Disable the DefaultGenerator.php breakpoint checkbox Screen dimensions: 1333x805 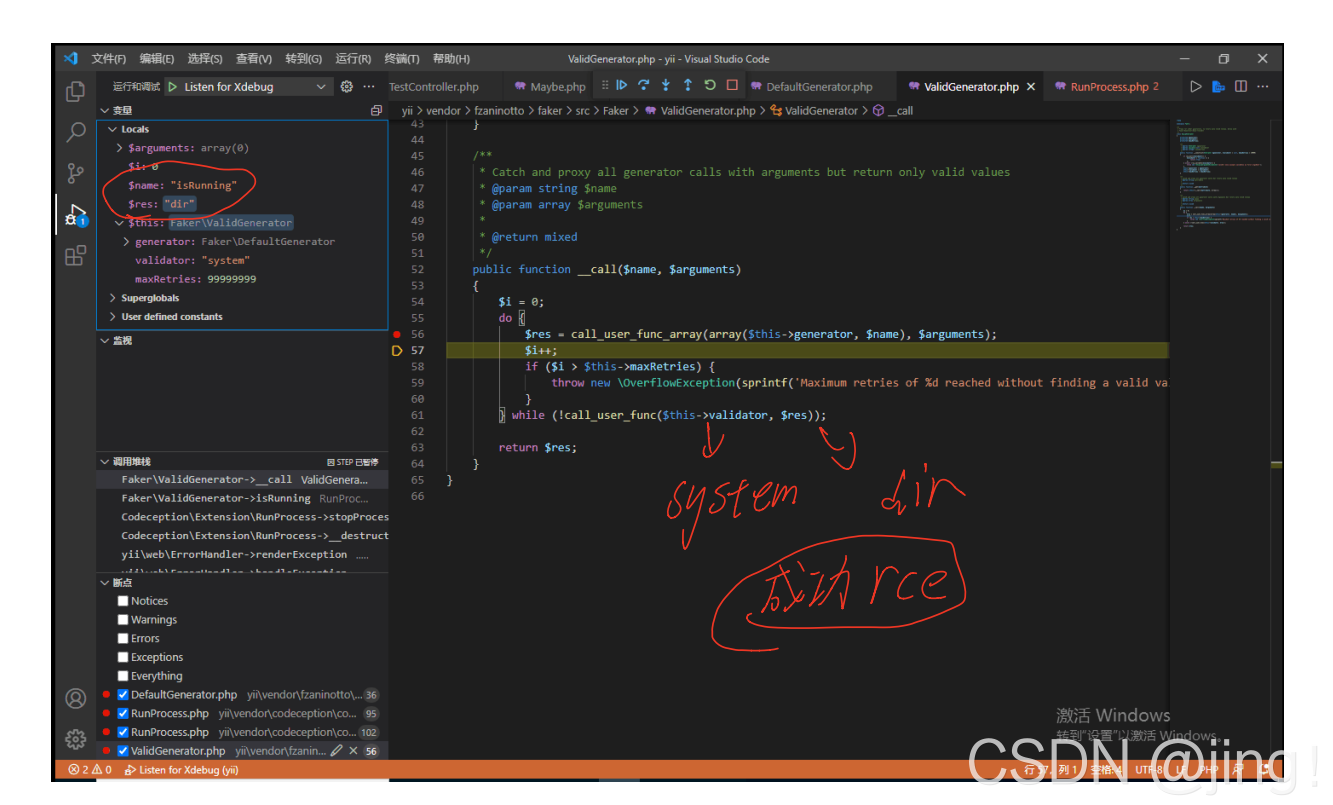pyautogui.click(x=123, y=695)
